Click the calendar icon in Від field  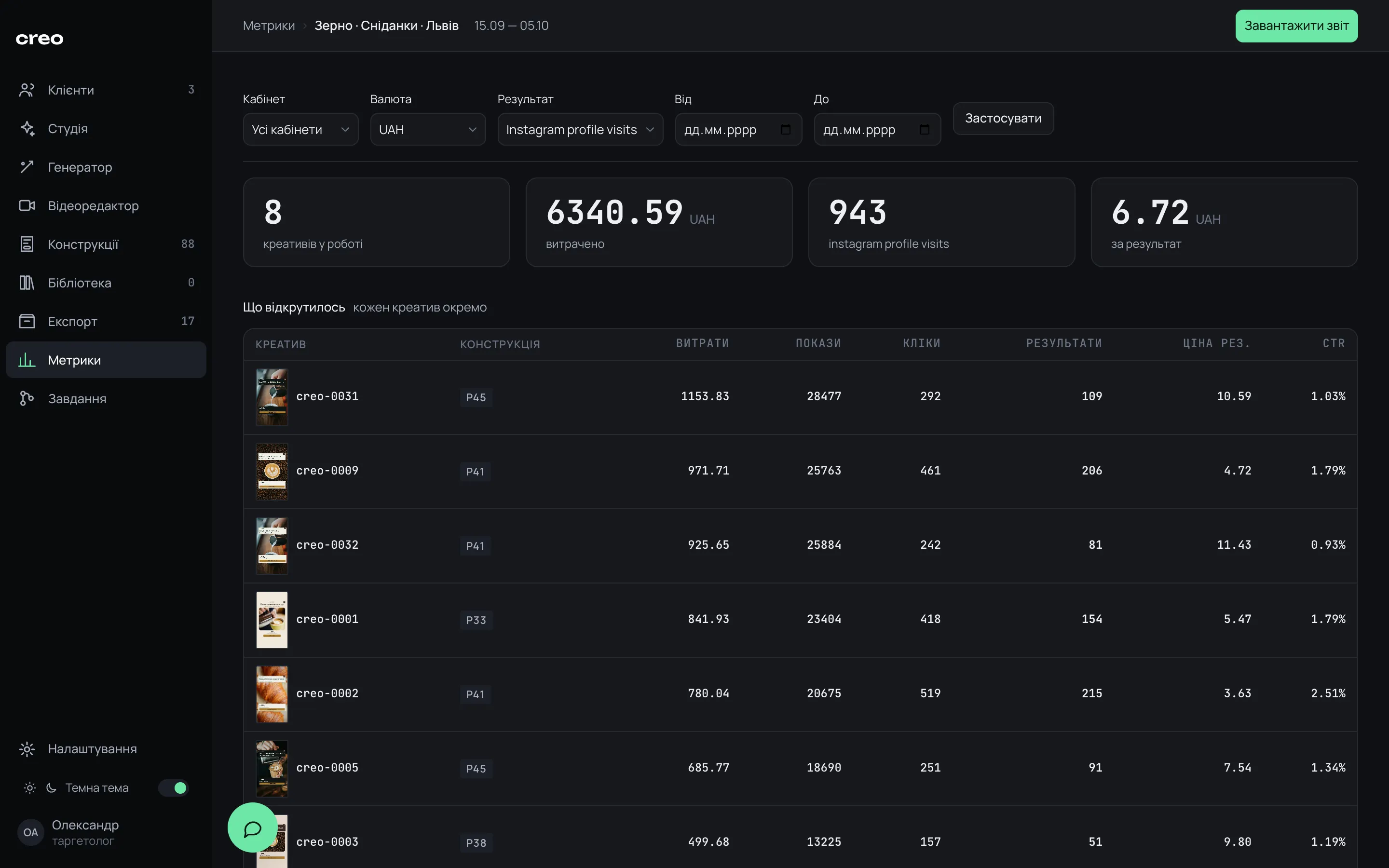pyautogui.click(x=785, y=130)
